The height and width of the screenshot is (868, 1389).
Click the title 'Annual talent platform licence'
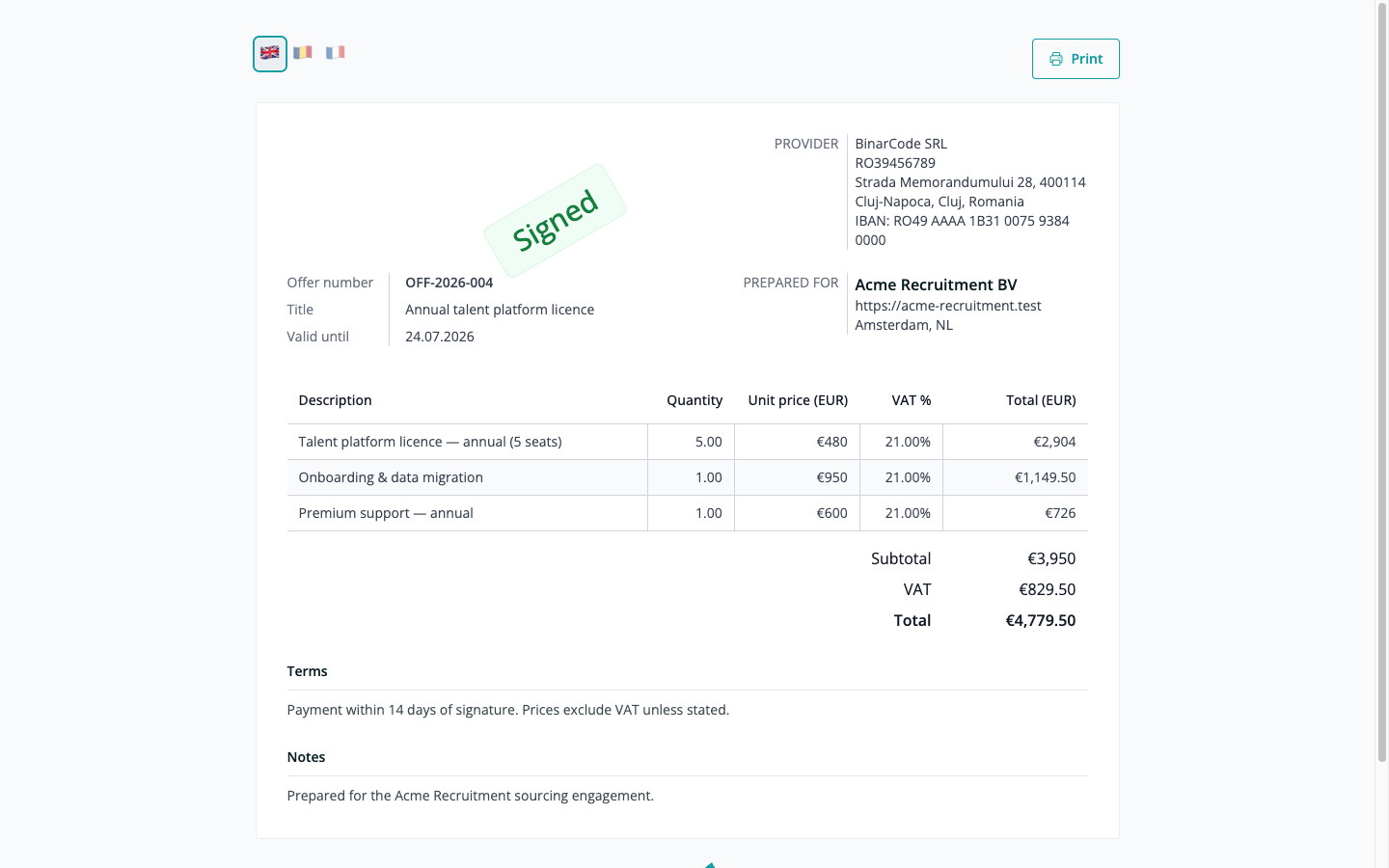[500, 310]
